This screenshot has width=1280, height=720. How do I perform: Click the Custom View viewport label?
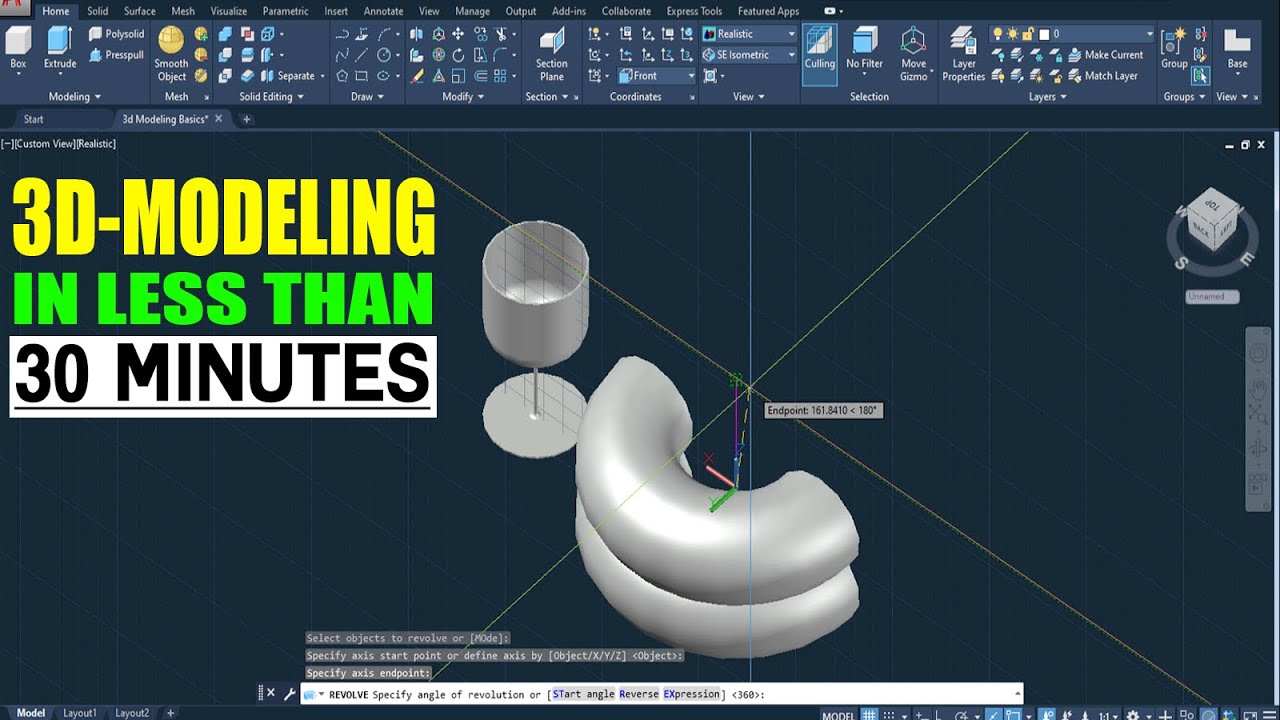[x=46, y=144]
